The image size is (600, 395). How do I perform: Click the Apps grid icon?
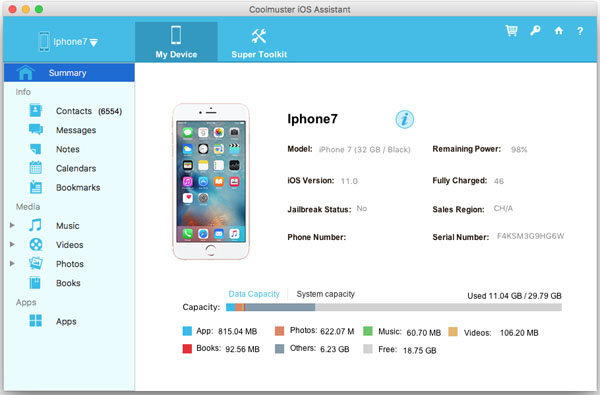click(x=36, y=321)
